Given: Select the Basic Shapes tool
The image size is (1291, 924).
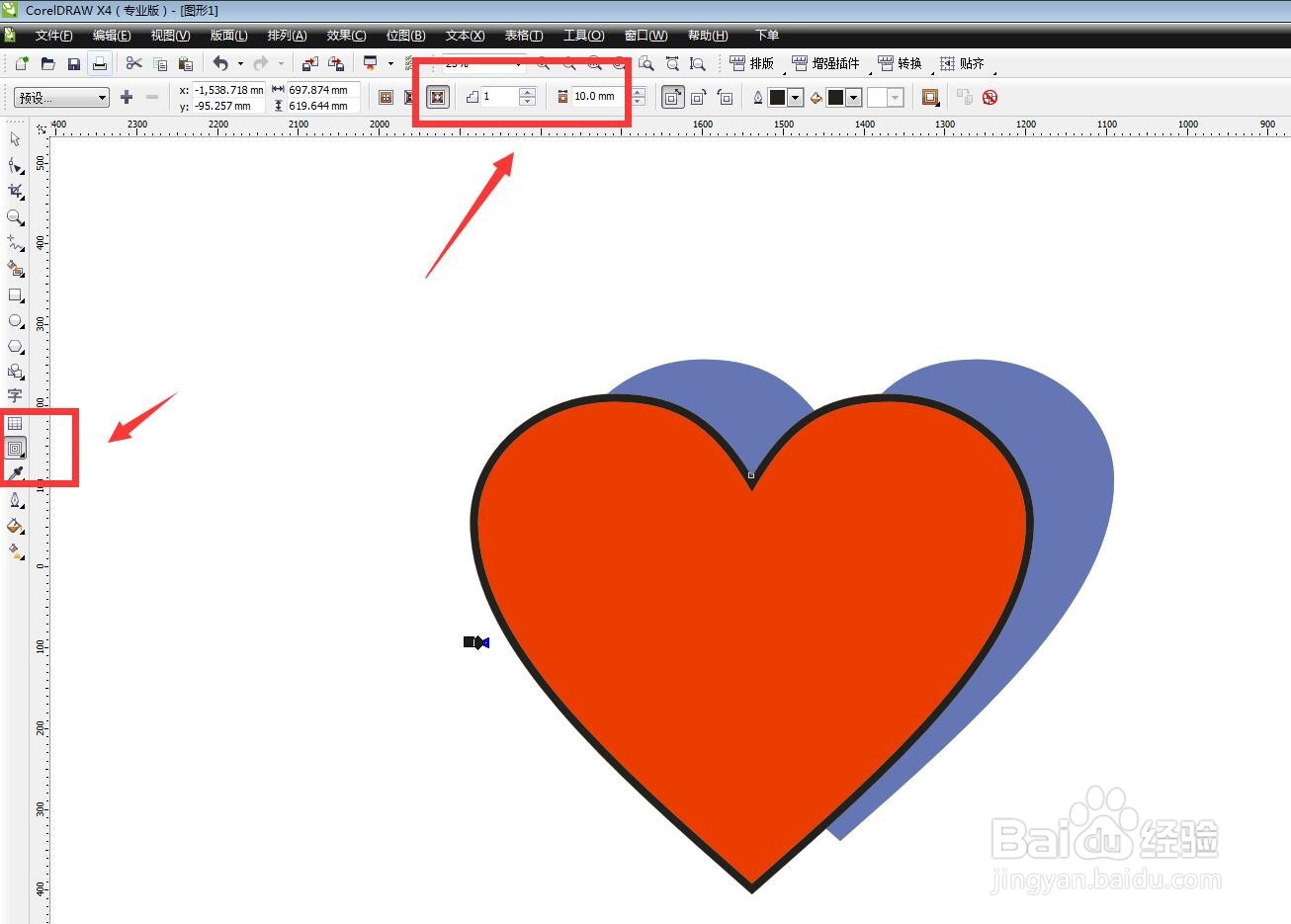Looking at the screenshot, I should pyautogui.click(x=15, y=373).
